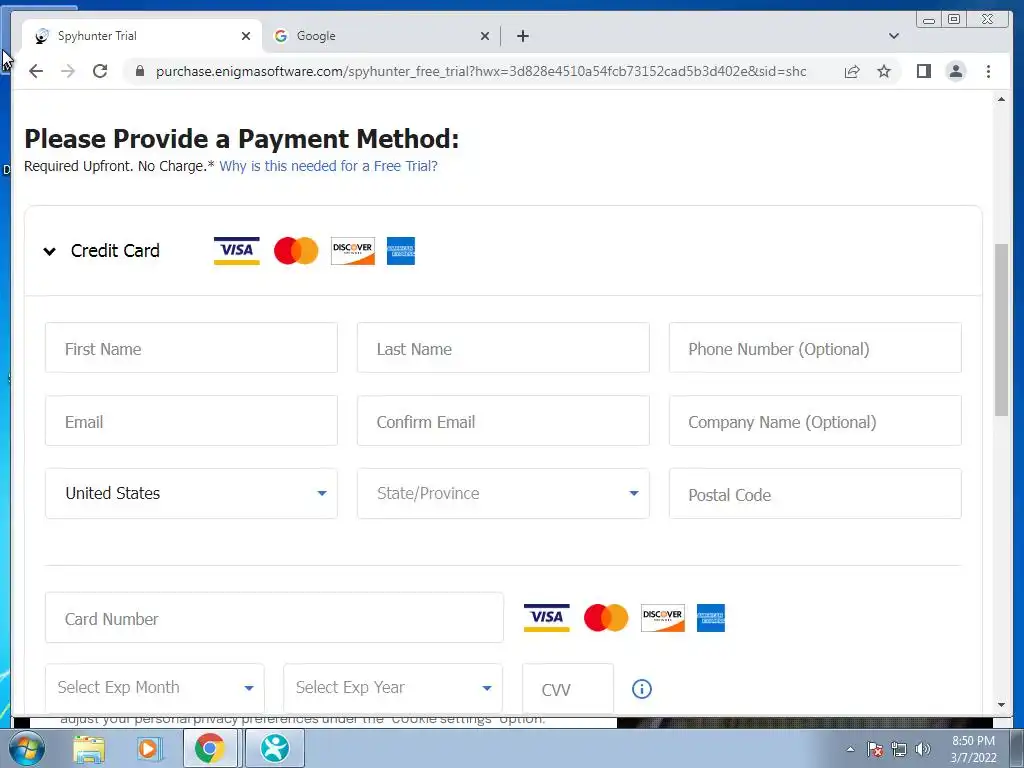Screen dimensions: 1024x768
Task: Open the clock showing 8:50 PM
Action: (973, 749)
